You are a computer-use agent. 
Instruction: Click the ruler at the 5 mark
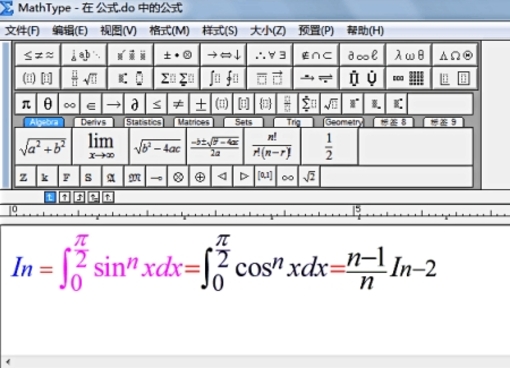358,211
